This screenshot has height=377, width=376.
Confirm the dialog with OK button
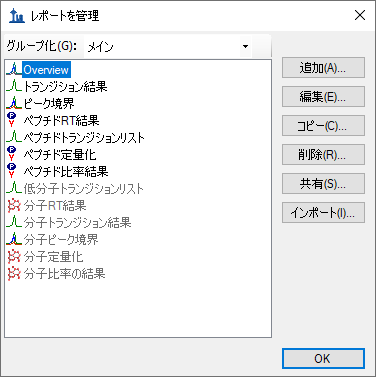coord(323,359)
